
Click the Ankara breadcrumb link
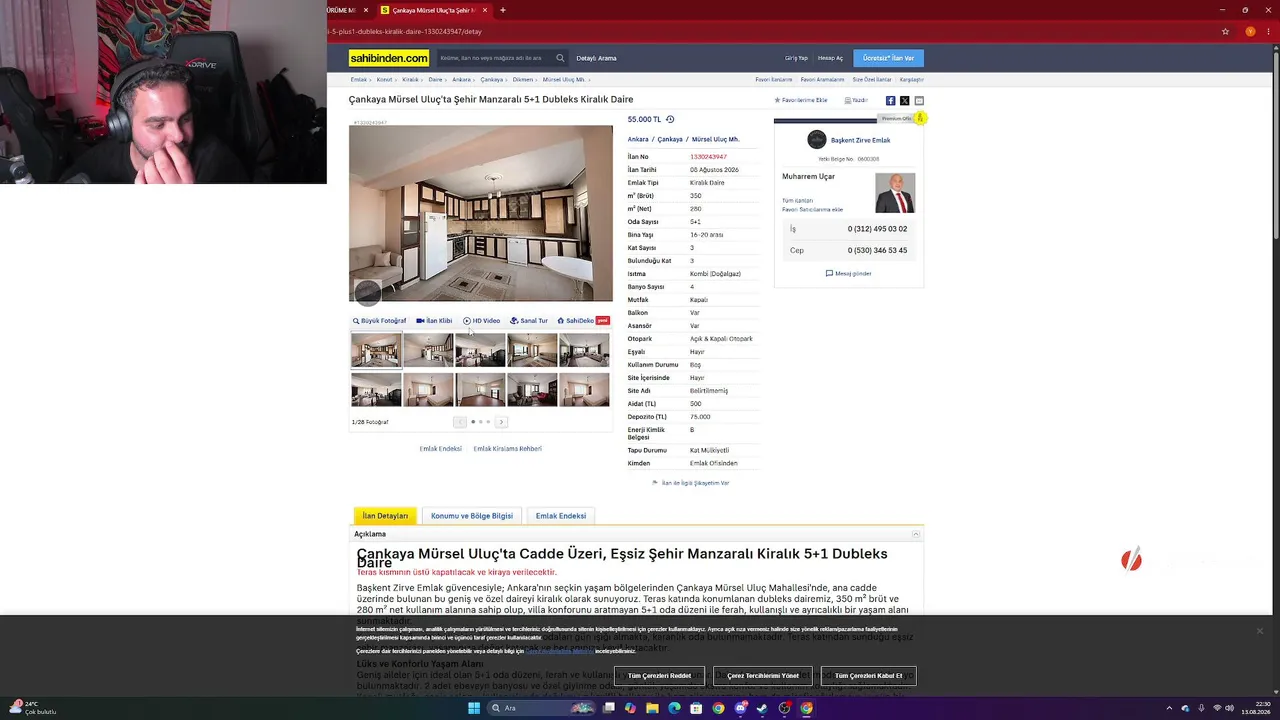click(x=461, y=80)
